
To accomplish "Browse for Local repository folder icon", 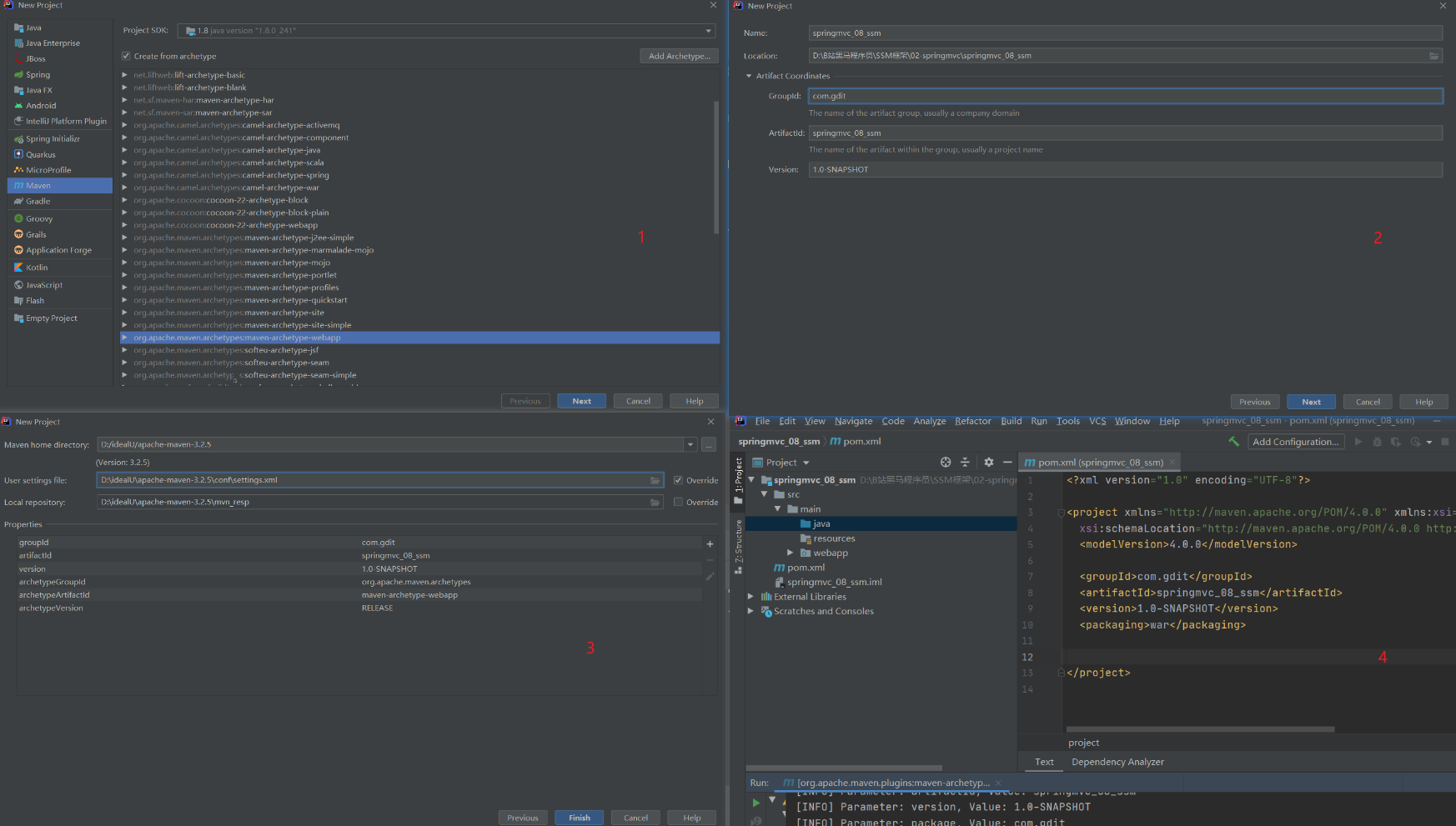I will 655,502.
